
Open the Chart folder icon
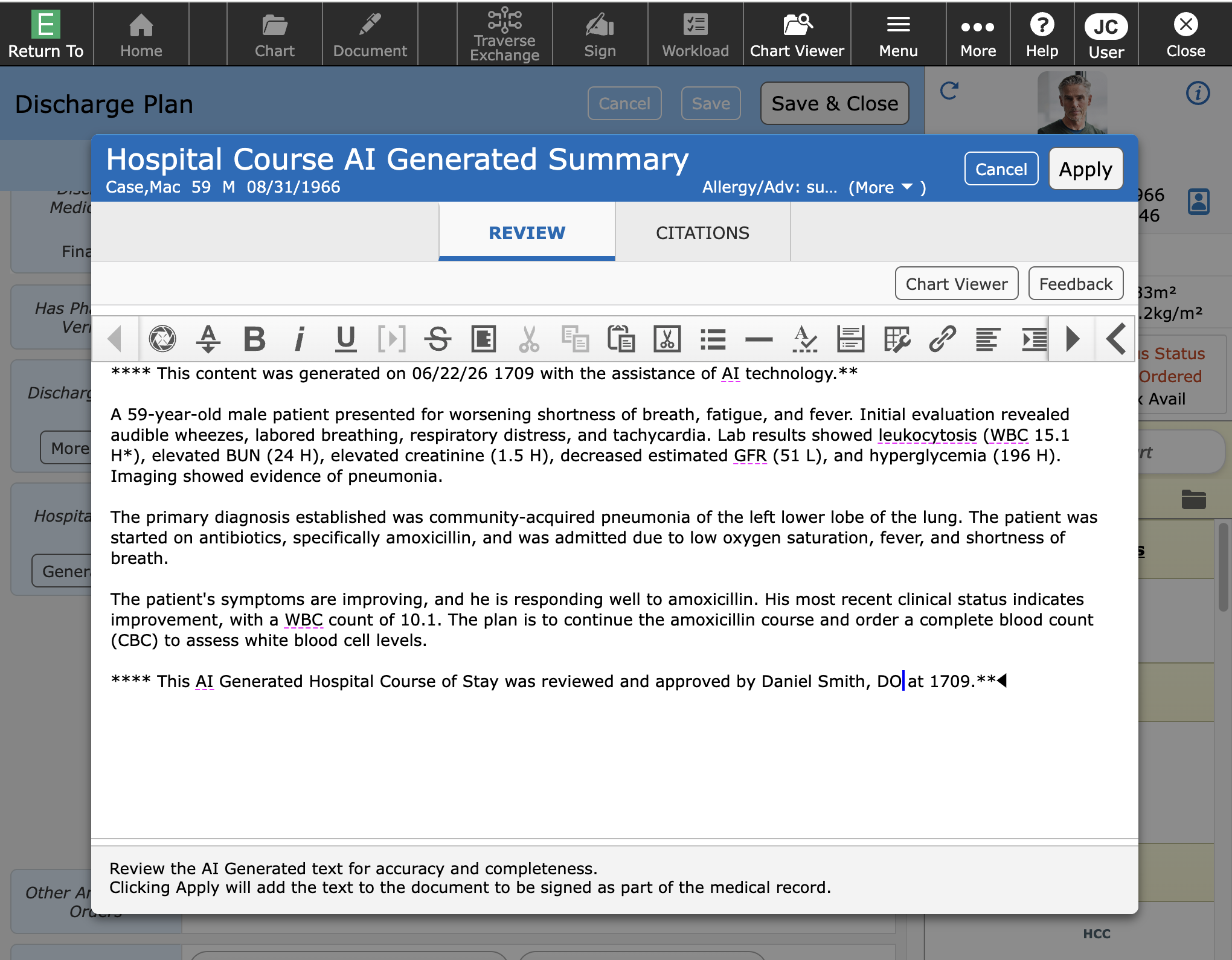tap(274, 34)
